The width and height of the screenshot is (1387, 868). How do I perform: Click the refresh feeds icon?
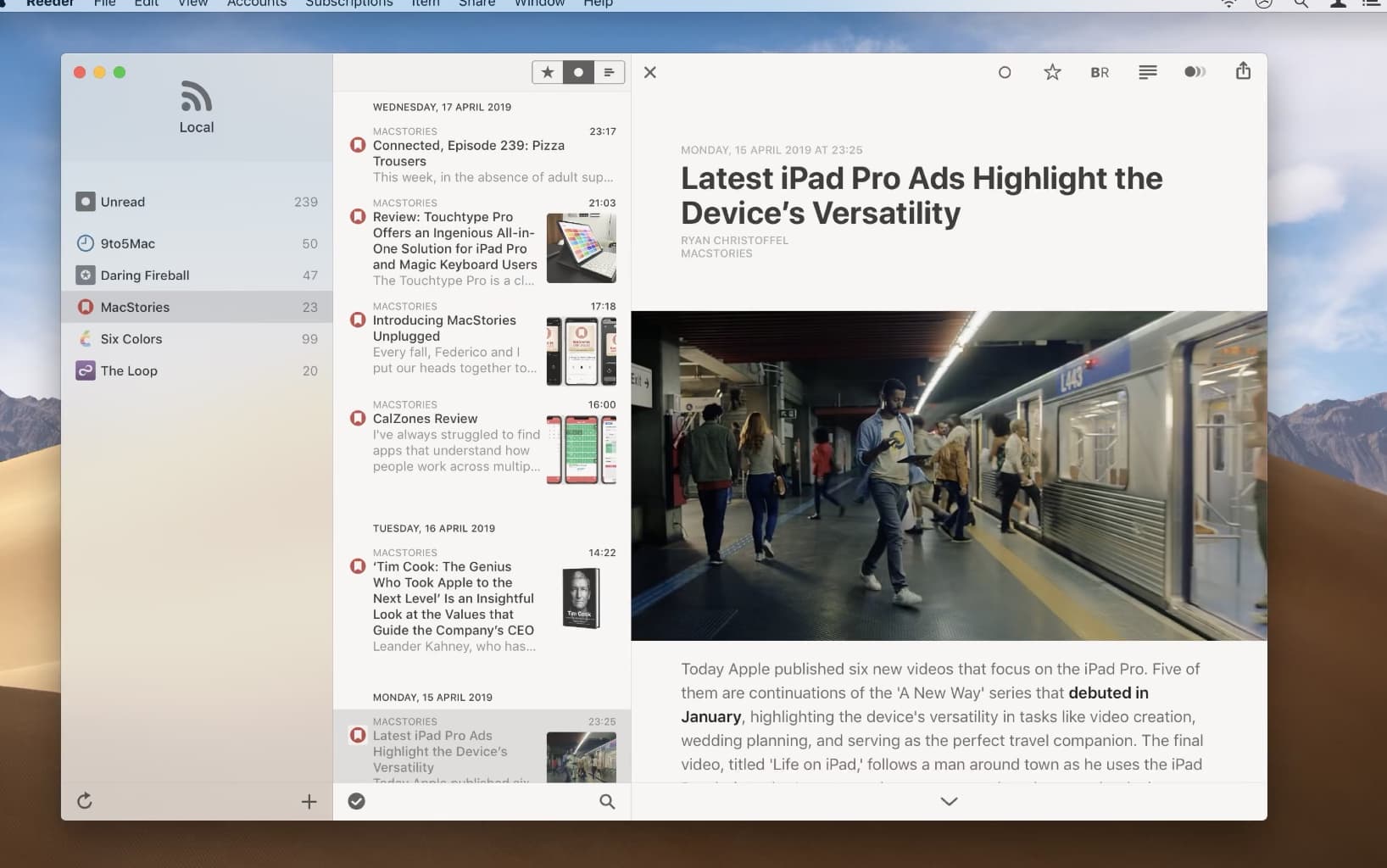click(85, 801)
